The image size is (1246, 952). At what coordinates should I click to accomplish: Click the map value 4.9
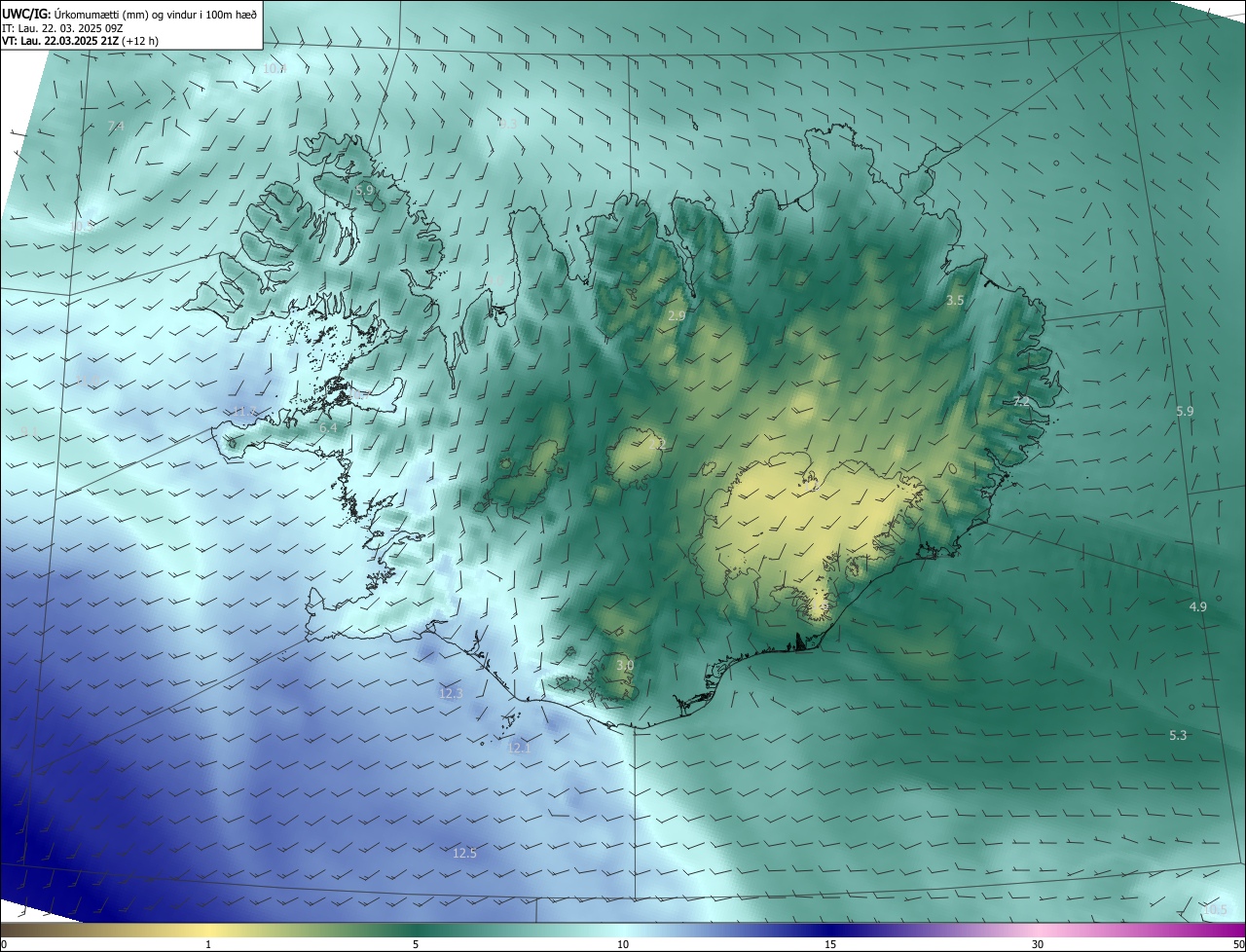coord(1198,606)
